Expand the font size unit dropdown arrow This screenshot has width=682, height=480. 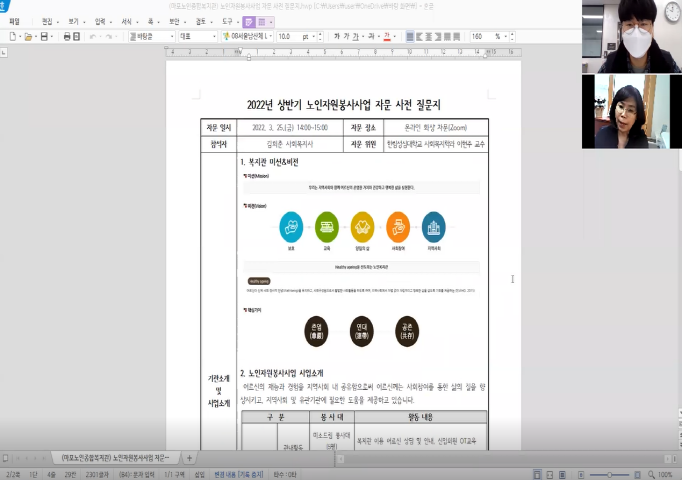[x=314, y=37]
